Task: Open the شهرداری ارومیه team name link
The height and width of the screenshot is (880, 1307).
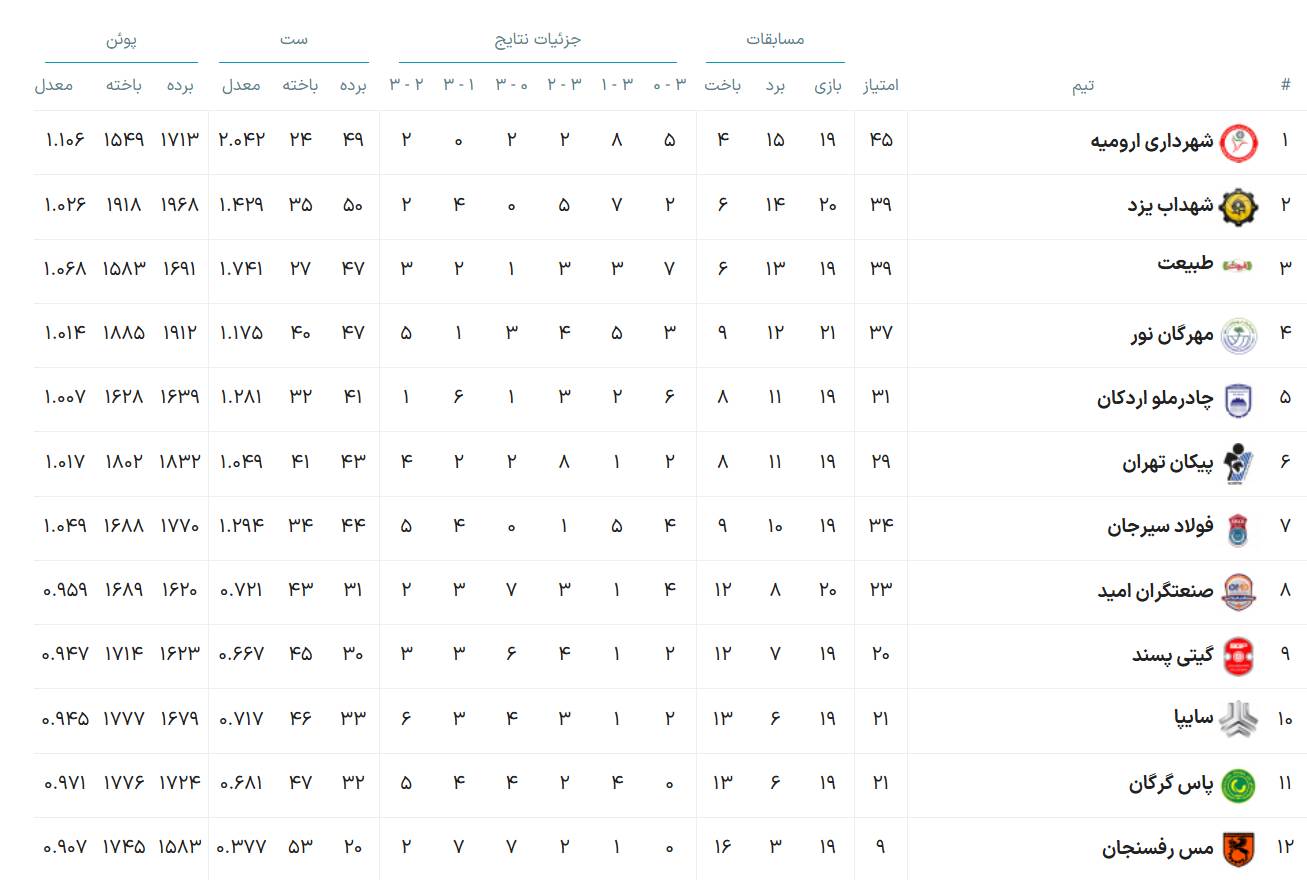Action: click(x=1152, y=141)
